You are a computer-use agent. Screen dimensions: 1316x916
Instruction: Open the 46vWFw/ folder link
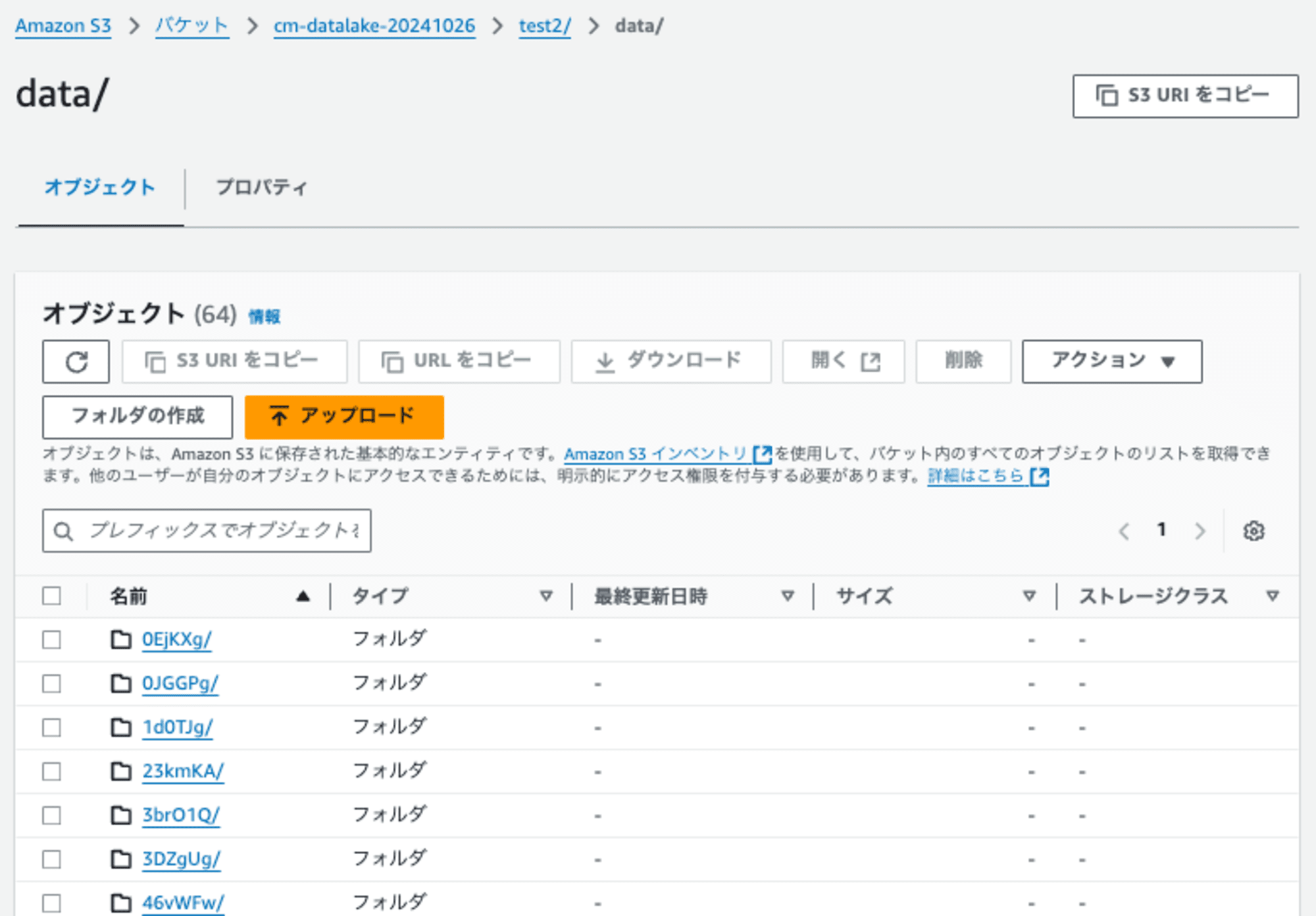(184, 903)
